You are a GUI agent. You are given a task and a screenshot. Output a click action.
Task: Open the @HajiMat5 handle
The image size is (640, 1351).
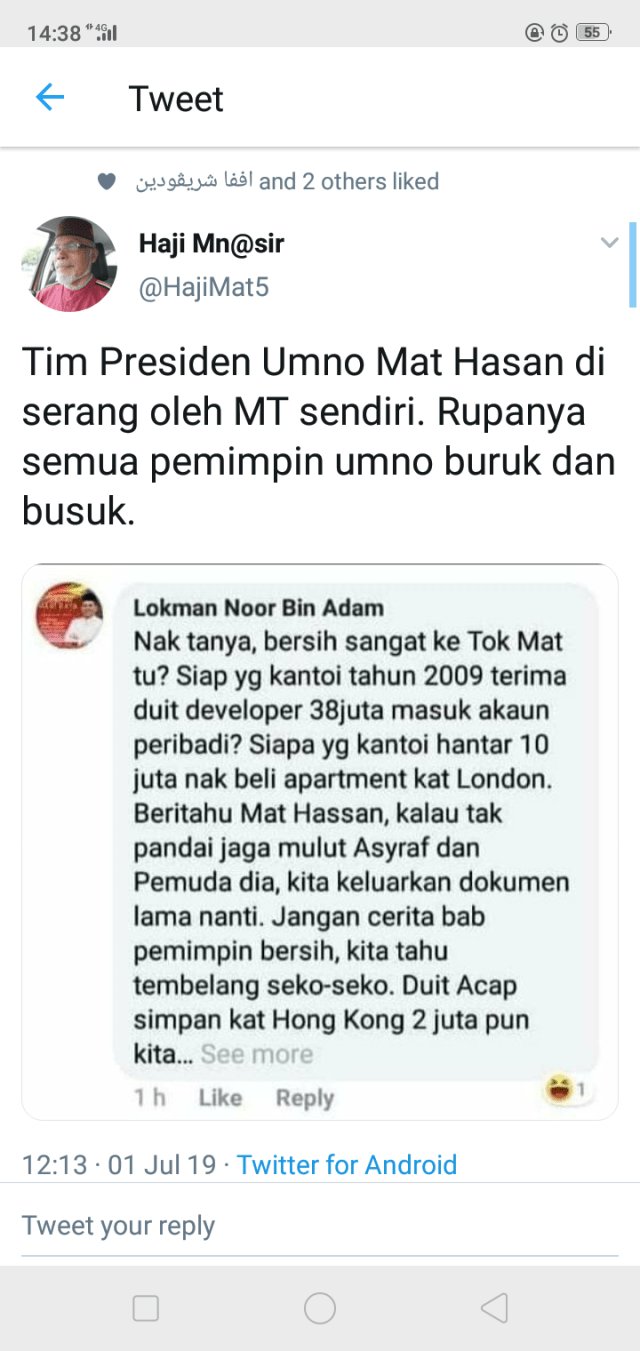tap(203, 288)
